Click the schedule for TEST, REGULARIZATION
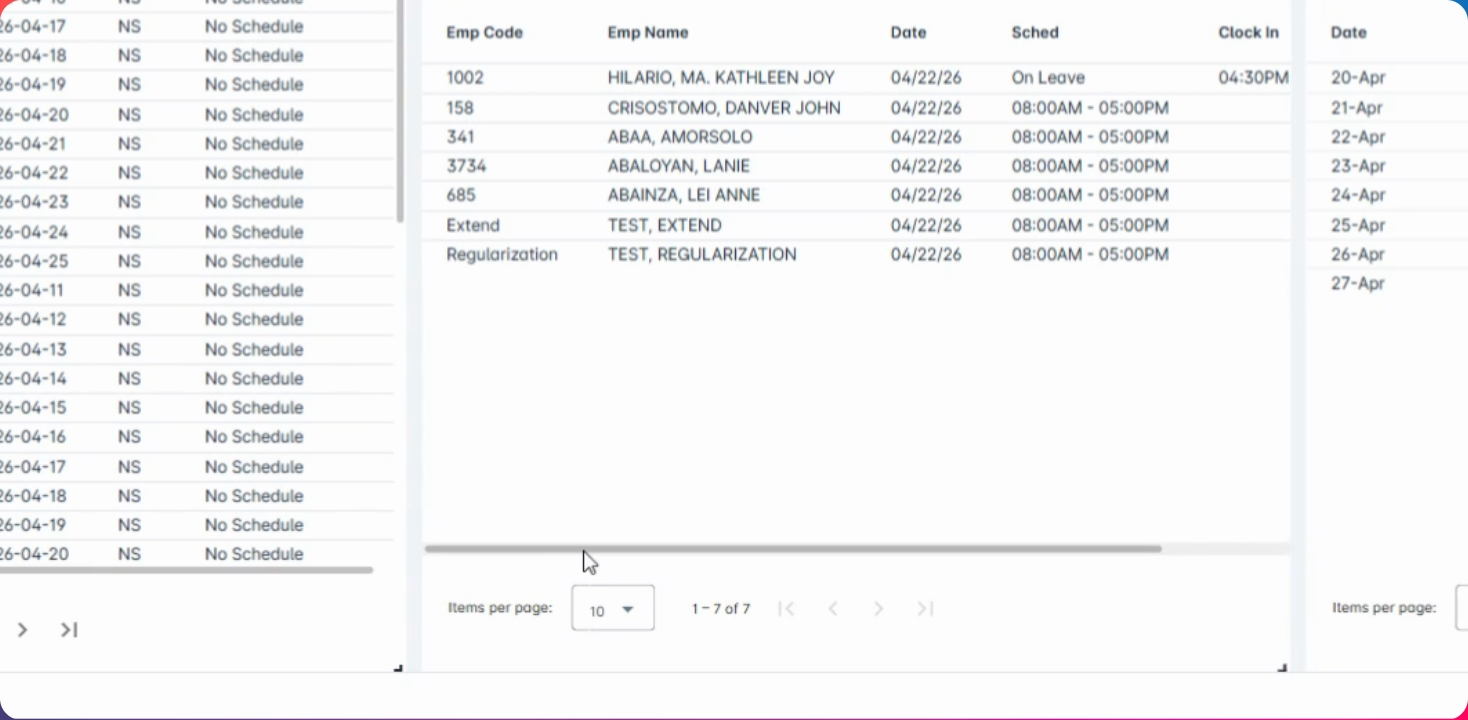1468x720 pixels. tap(1090, 254)
